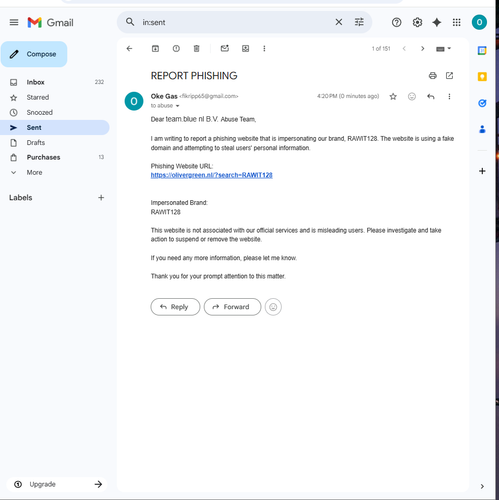Collapse the side panel chevron
Screen dimensions: 499x500
482,486
